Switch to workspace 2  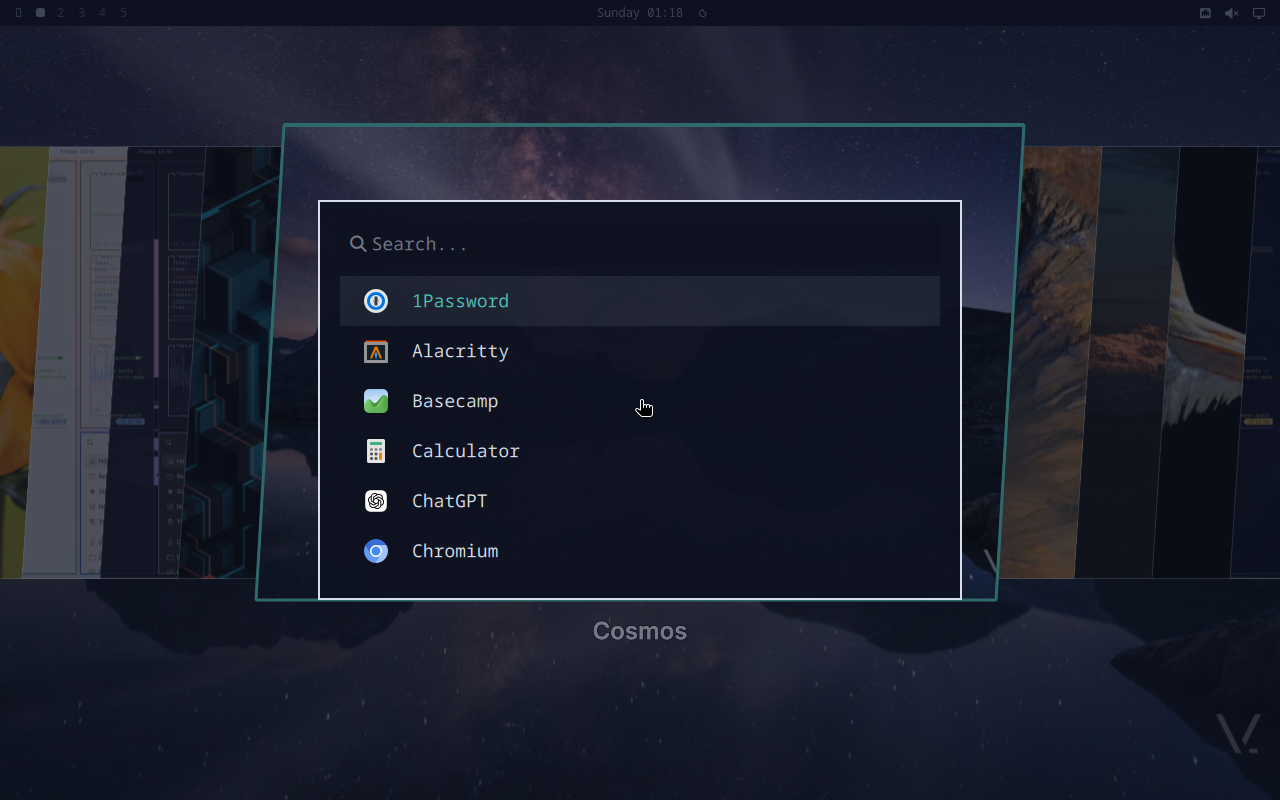61,13
